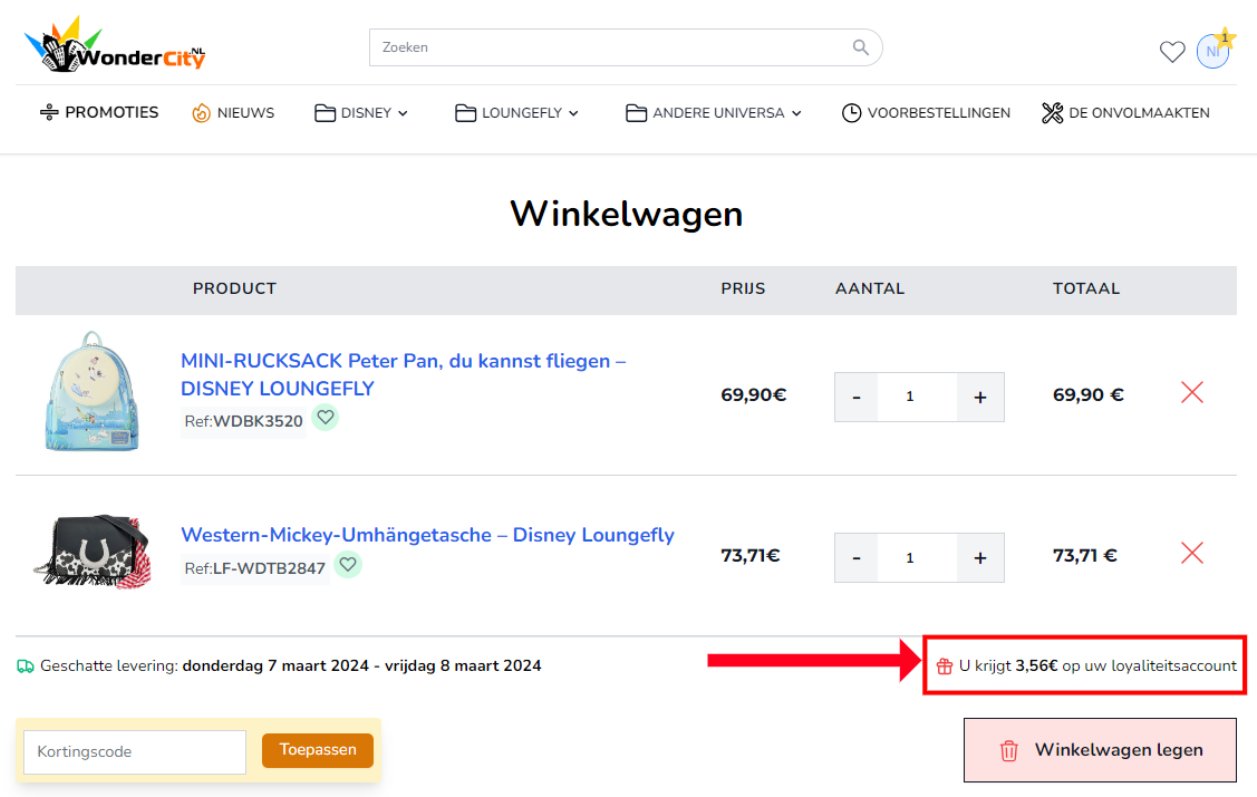This screenshot has height=797, width=1257.
Task: Remove Western Mickey bag with red X
Action: click(x=1191, y=553)
